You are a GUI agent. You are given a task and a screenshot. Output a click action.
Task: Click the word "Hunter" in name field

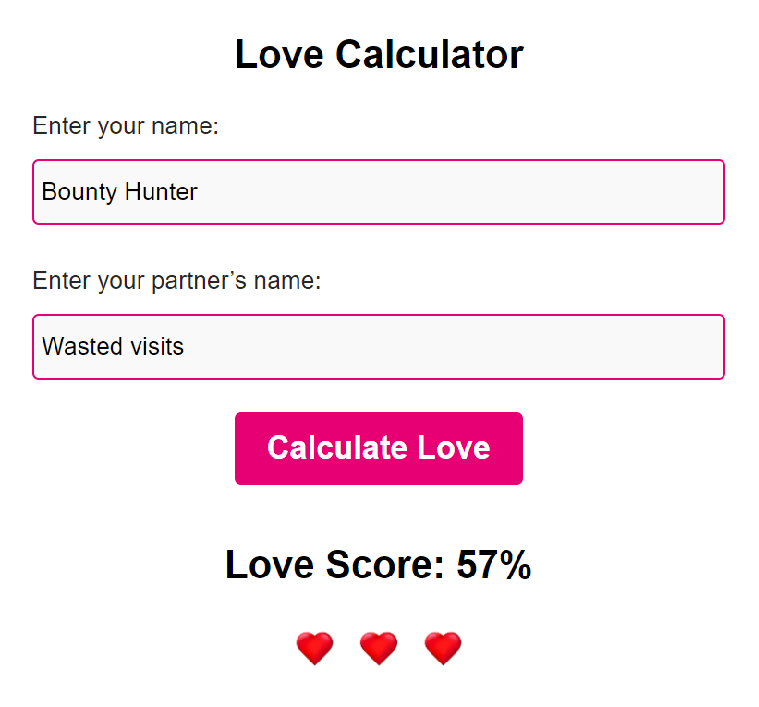click(x=162, y=192)
